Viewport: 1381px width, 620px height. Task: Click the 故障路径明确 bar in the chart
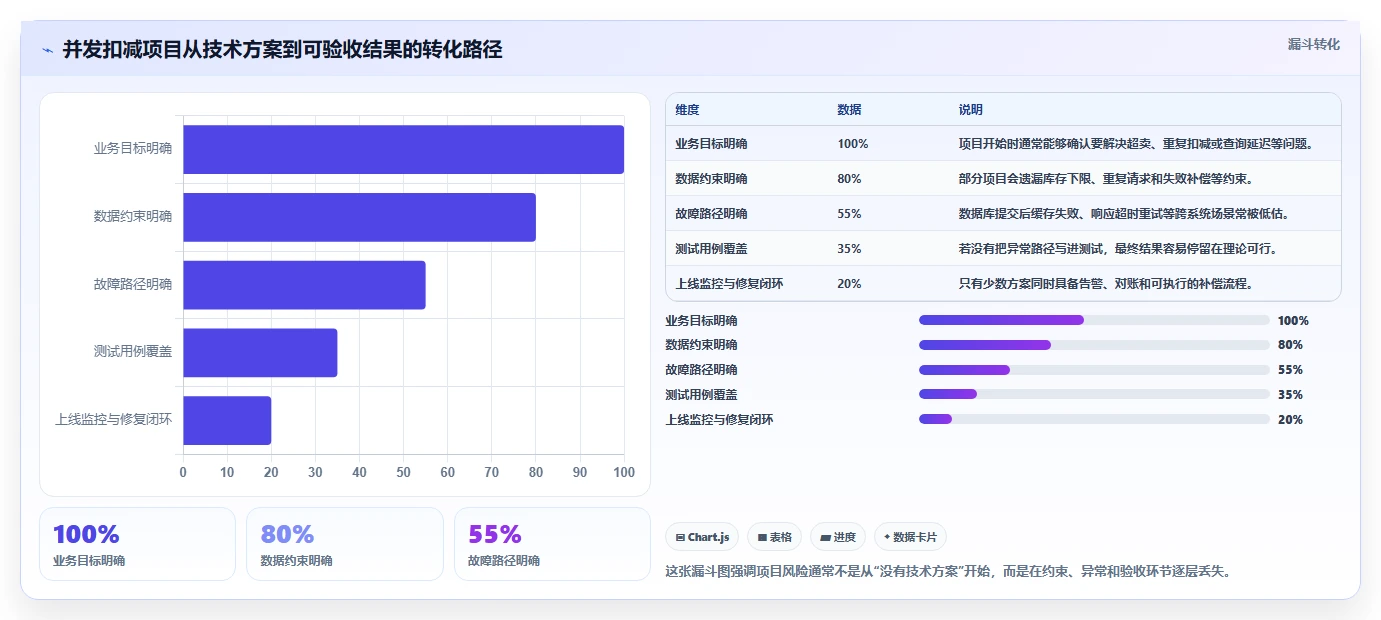point(304,285)
